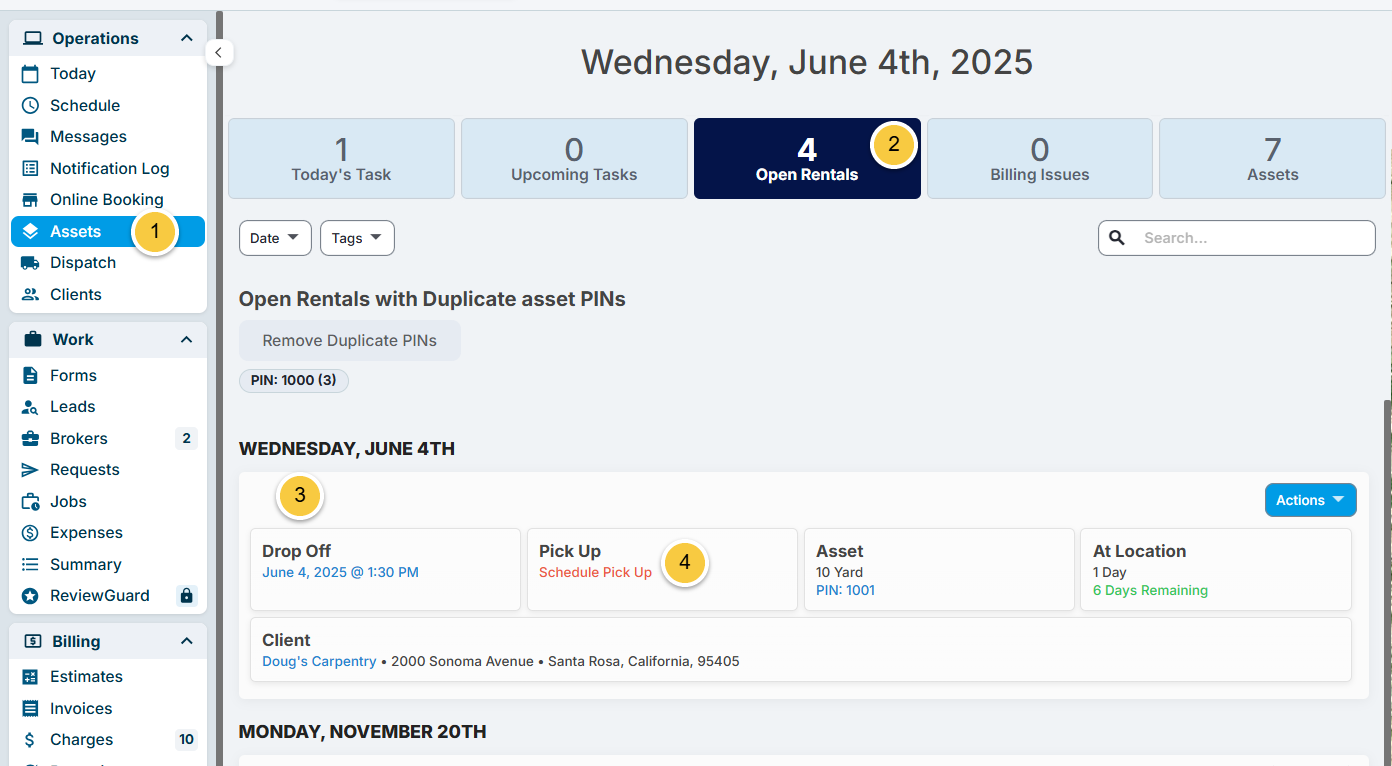Image resolution: width=1392 pixels, height=766 pixels.
Task: Click Remove Duplicate PINs button
Action: click(x=350, y=341)
